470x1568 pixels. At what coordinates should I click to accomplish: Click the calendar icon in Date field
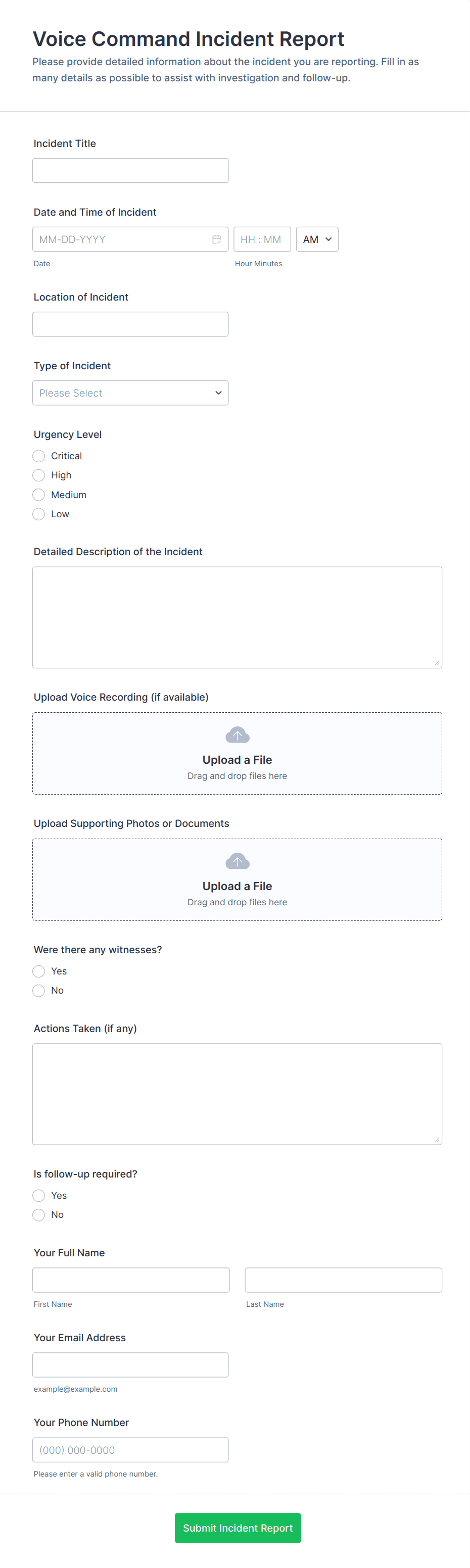(216, 239)
